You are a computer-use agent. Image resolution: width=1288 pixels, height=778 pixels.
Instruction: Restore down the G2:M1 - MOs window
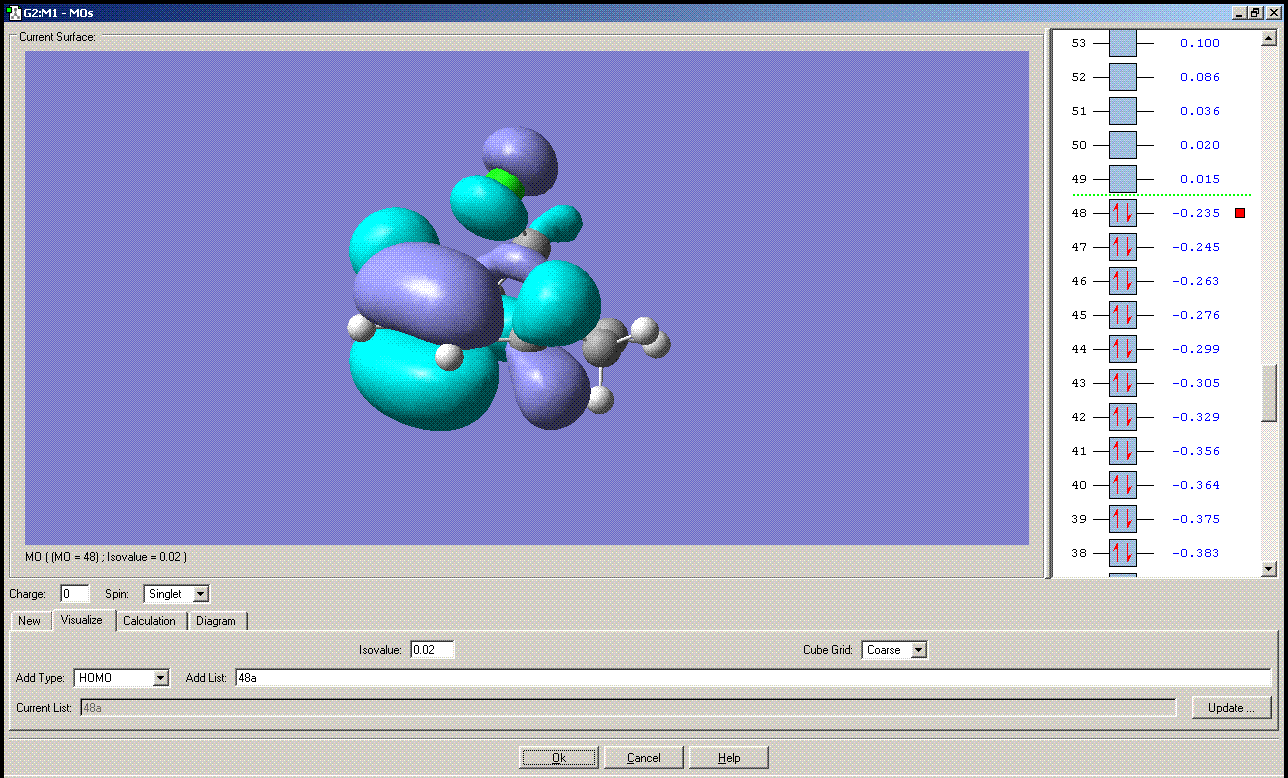pos(1255,13)
